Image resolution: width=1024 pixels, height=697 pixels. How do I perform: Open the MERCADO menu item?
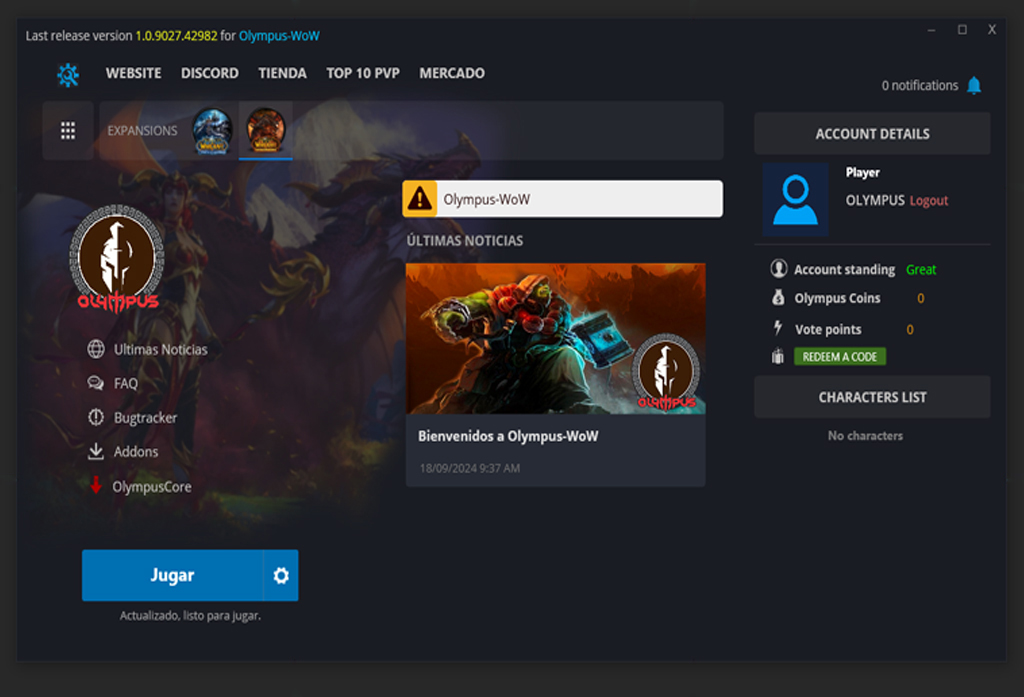[x=452, y=73]
